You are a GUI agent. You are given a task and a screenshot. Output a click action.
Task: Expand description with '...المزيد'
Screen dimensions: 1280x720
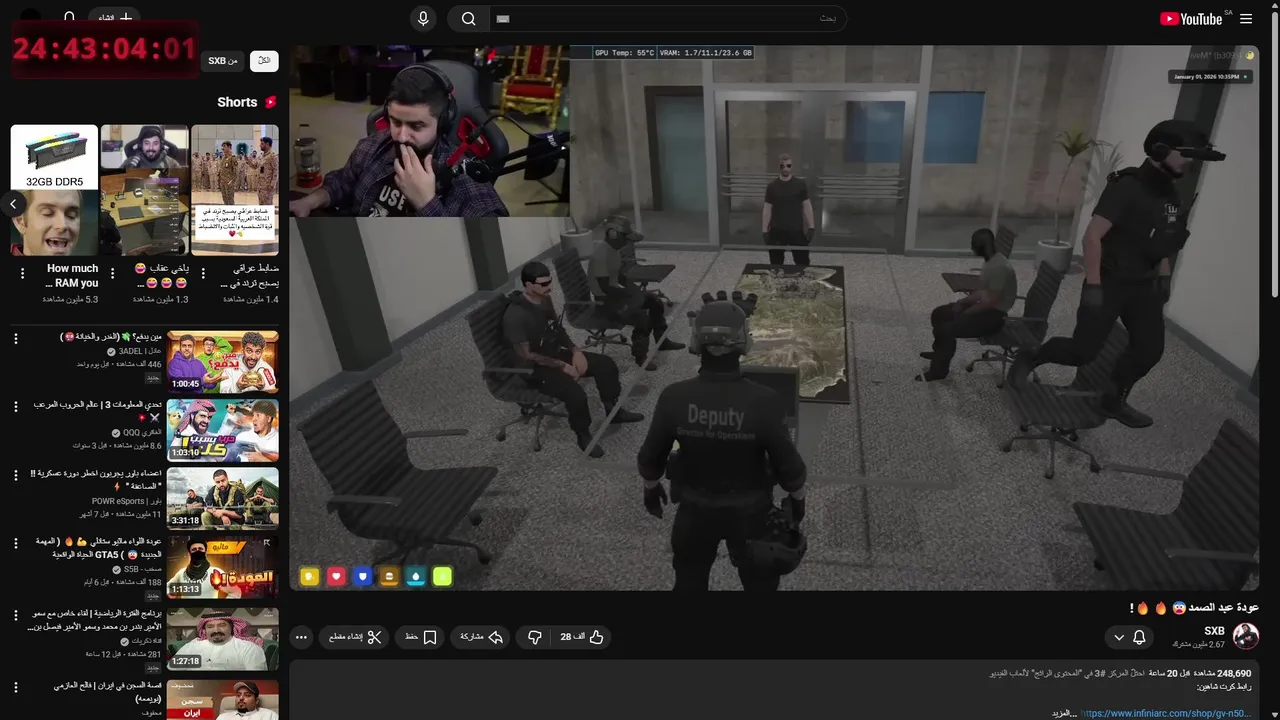click(x=1064, y=713)
